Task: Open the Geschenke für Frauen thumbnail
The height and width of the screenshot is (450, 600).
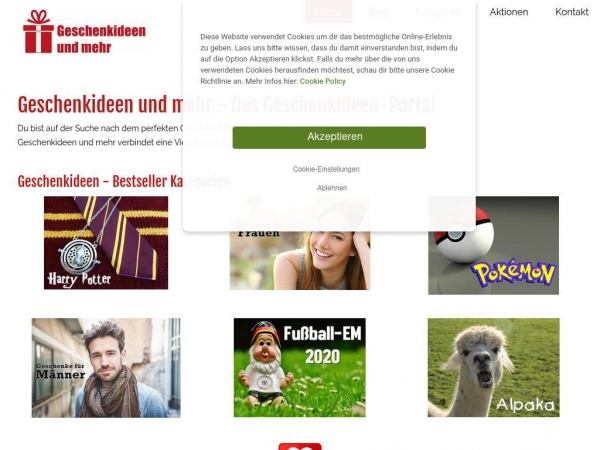Action: click(300, 260)
